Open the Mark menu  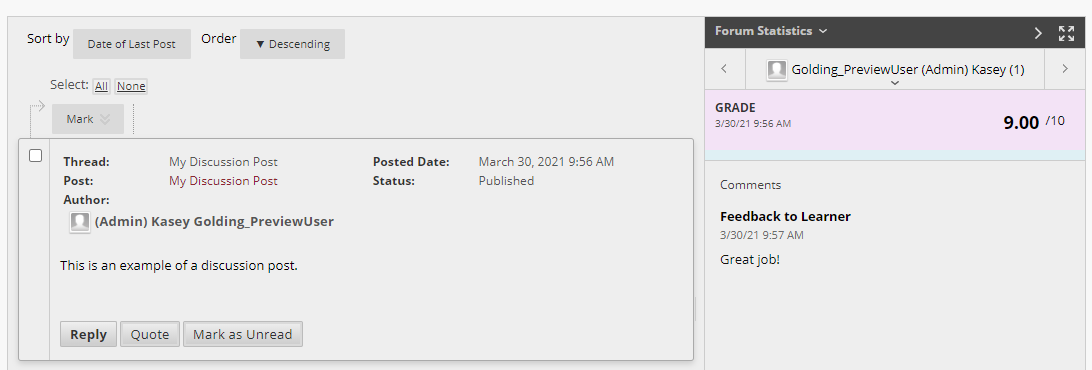click(x=88, y=119)
